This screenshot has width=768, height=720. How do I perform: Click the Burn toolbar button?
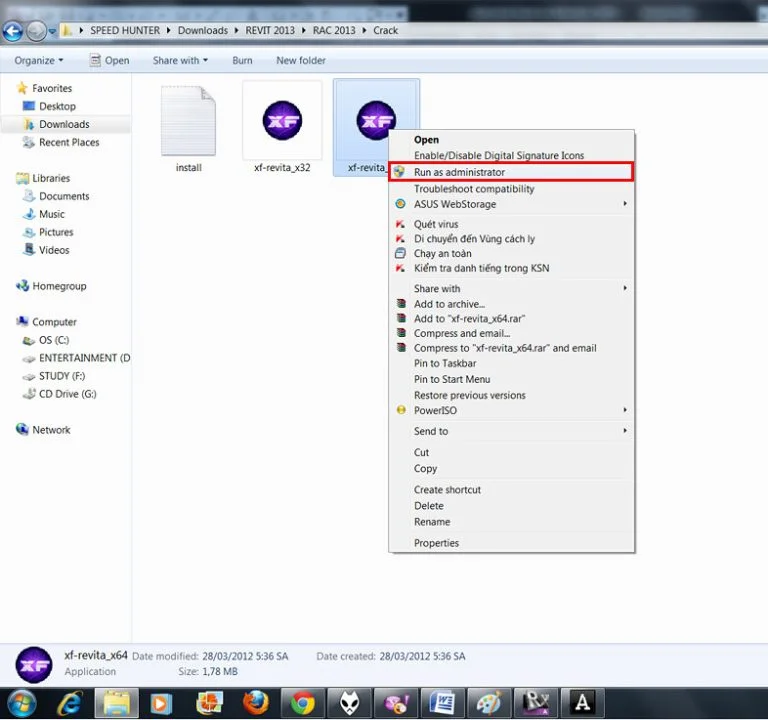pos(242,61)
